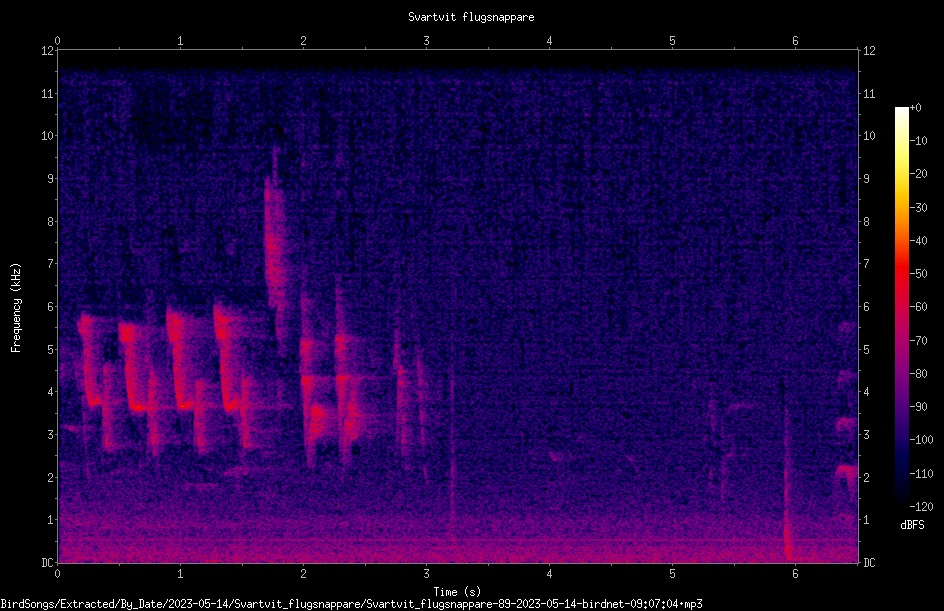Click the file path text at bottom
The image size is (944, 611).
pyautogui.click(x=351, y=604)
